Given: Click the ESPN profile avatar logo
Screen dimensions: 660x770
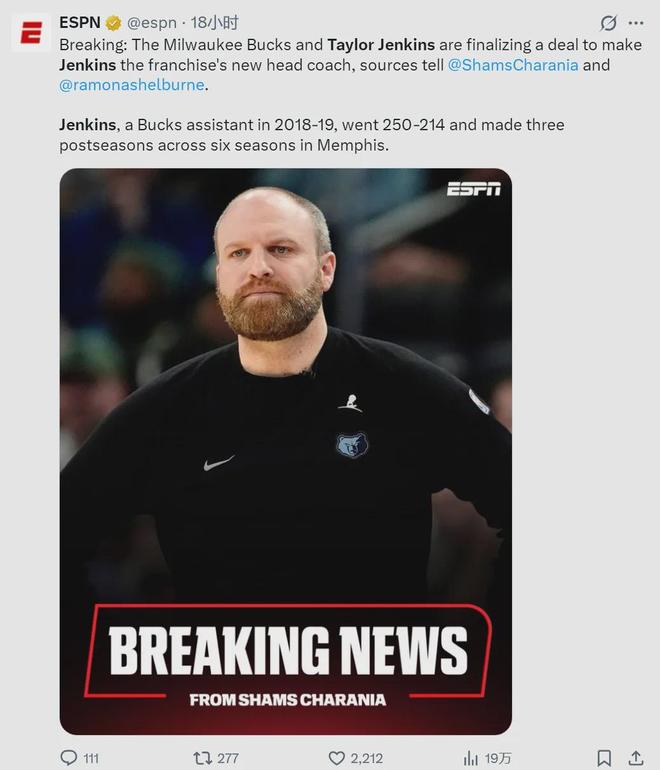Looking at the screenshot, I should point(31,33).
